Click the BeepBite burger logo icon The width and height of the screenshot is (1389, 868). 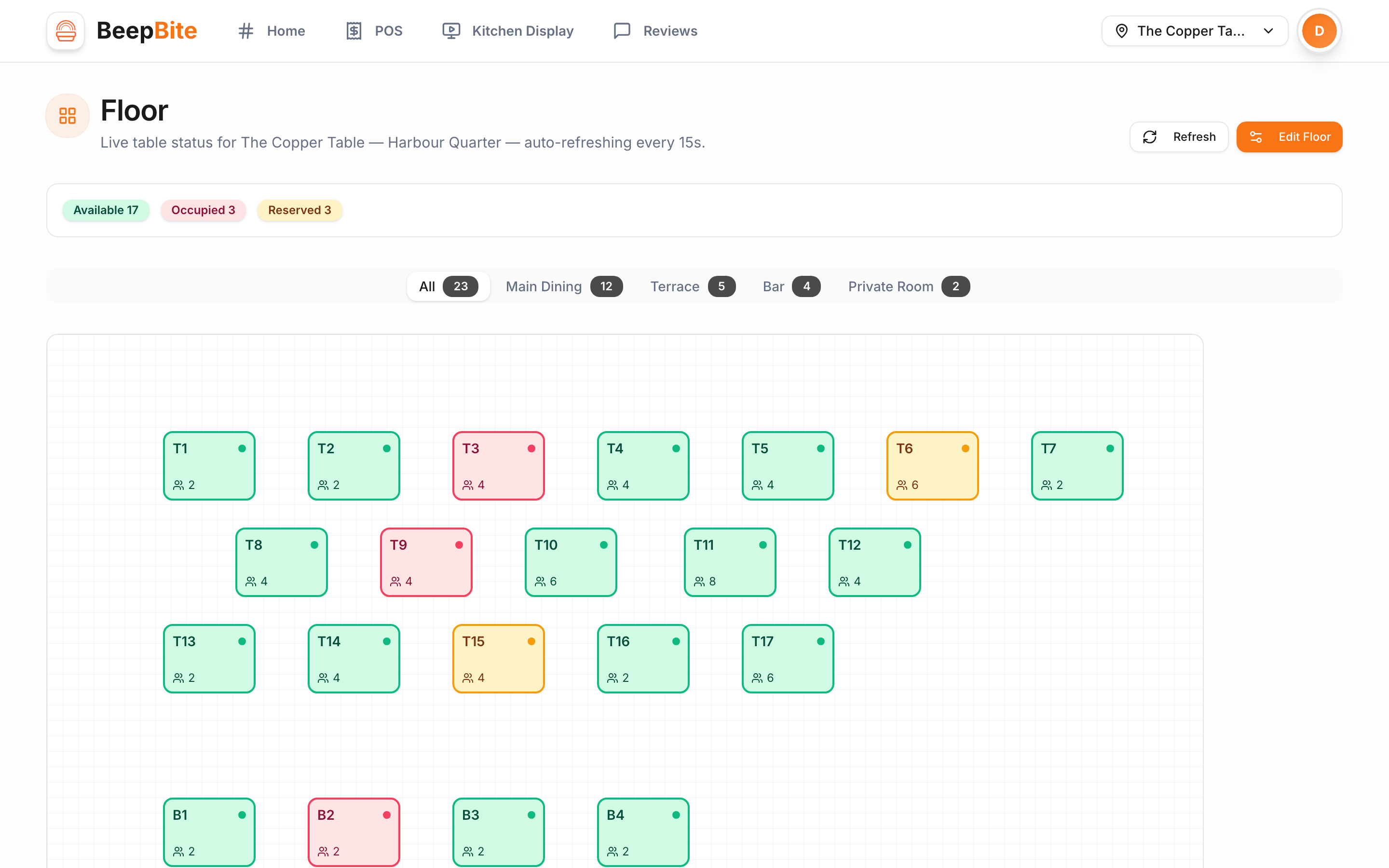click(x=66, y=31)
